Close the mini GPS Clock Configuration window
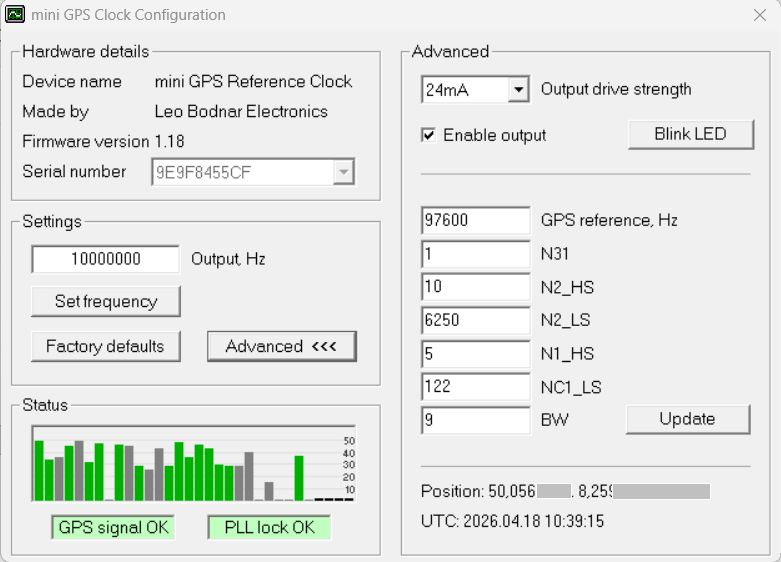The width and height of the screenshot is (781, 562). [x=758, y=15]
